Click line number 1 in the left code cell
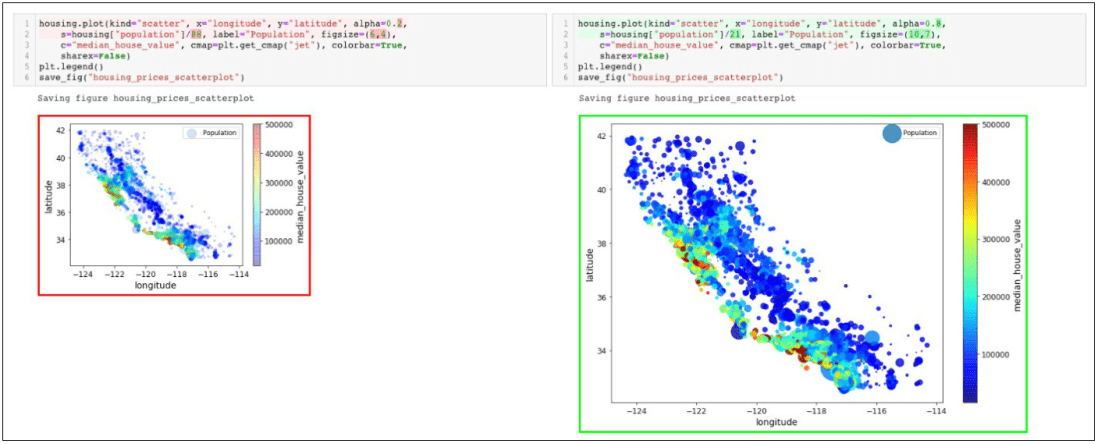The height and width of the screenshot is (444, 1098). pyautogui.click(x=28, y=22)
